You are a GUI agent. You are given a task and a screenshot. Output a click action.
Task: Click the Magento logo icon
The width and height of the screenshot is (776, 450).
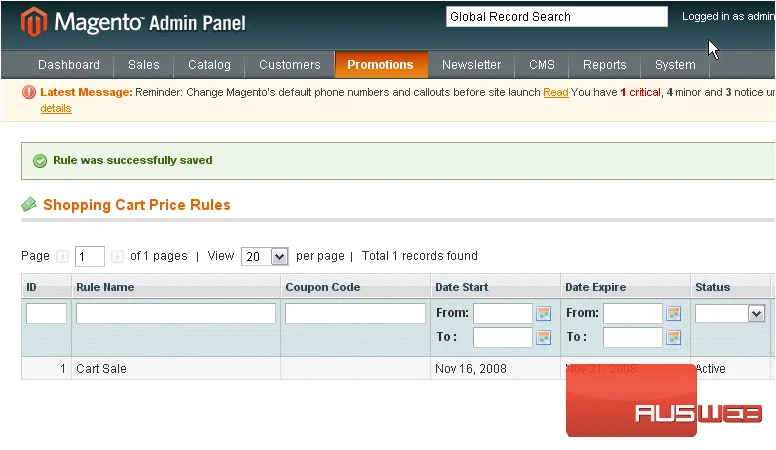(34, 21)
